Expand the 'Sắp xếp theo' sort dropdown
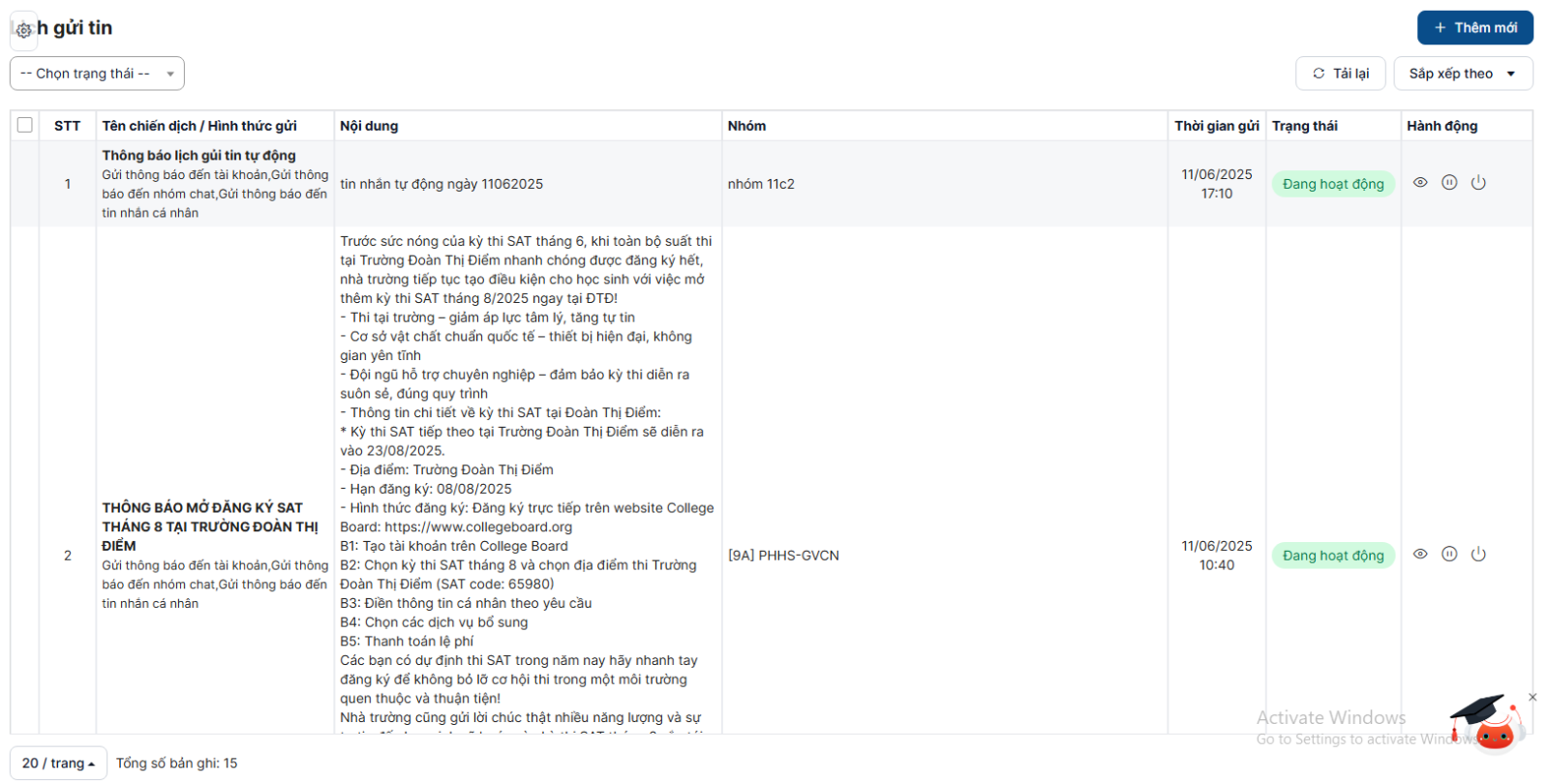This screenshot has height=784, width=1549. (x=1462, y=74)
